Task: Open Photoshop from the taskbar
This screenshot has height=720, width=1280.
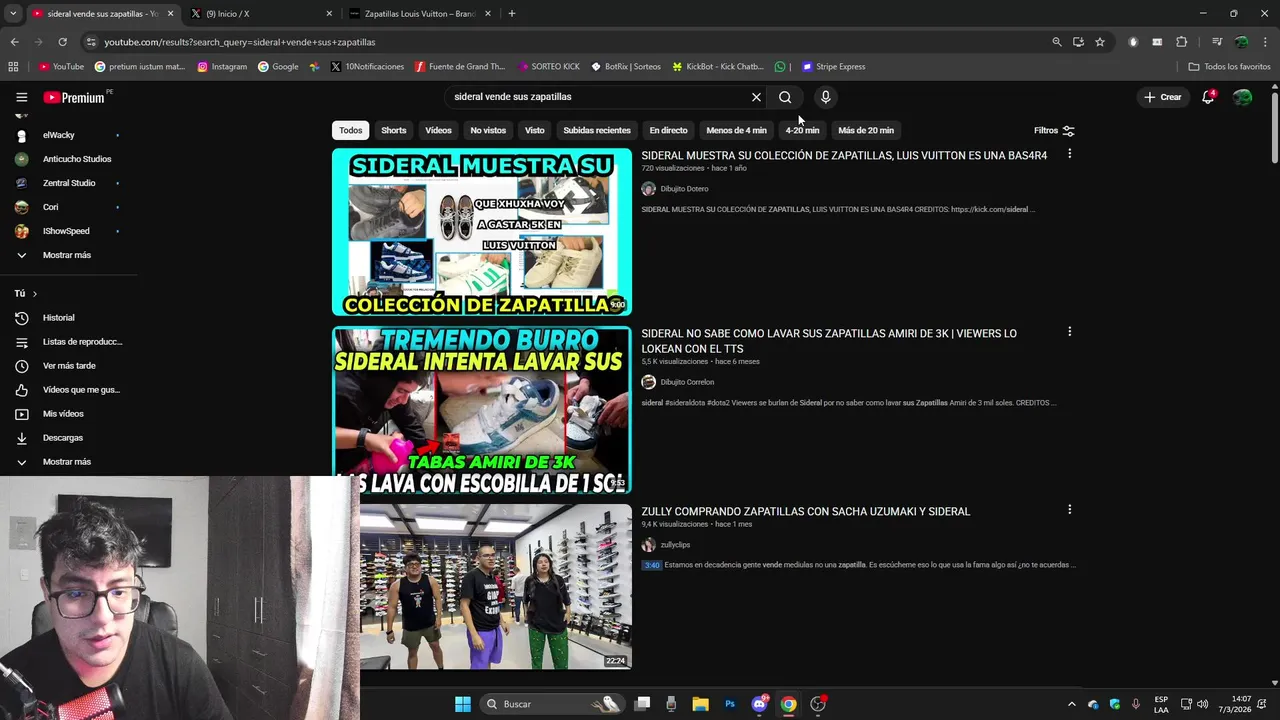Action: (x=730, y=704)
